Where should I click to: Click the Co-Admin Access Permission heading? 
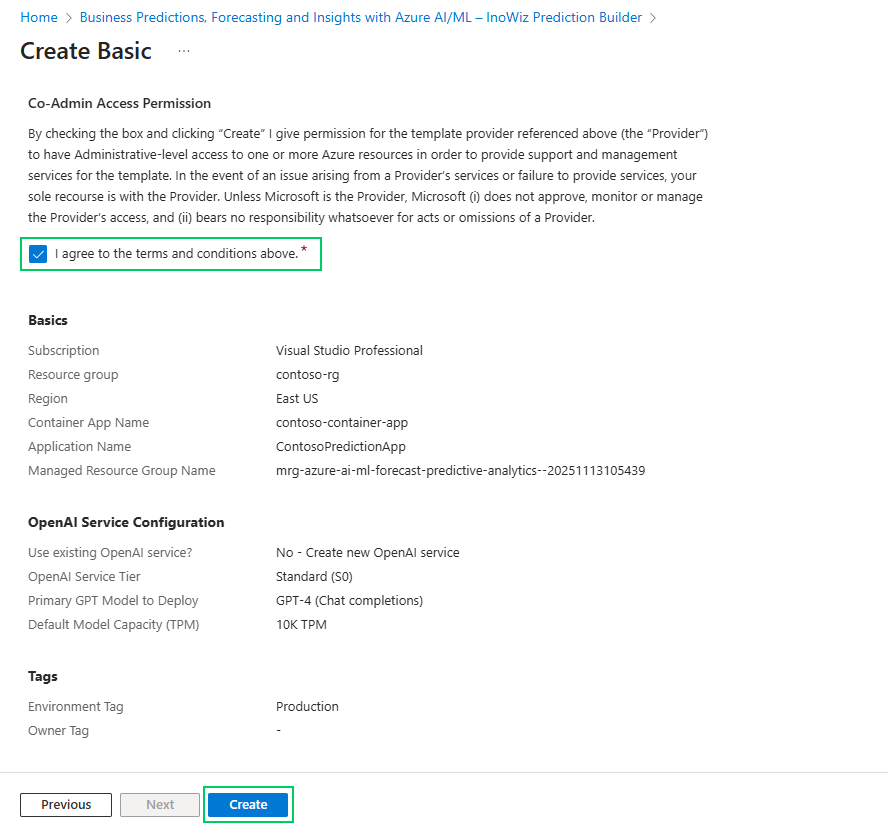119,103
